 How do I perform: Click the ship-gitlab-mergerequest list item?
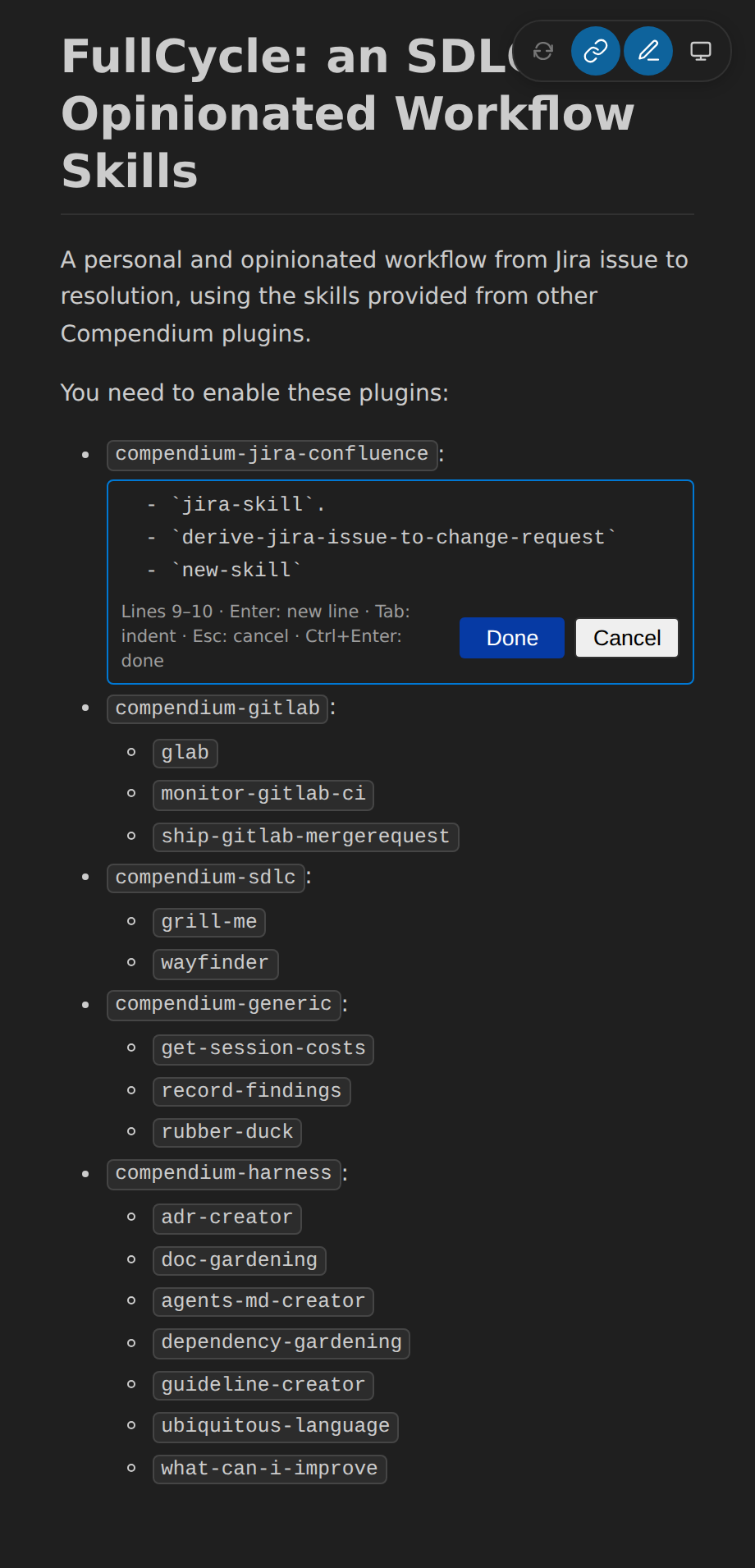(x=305, y=837)
